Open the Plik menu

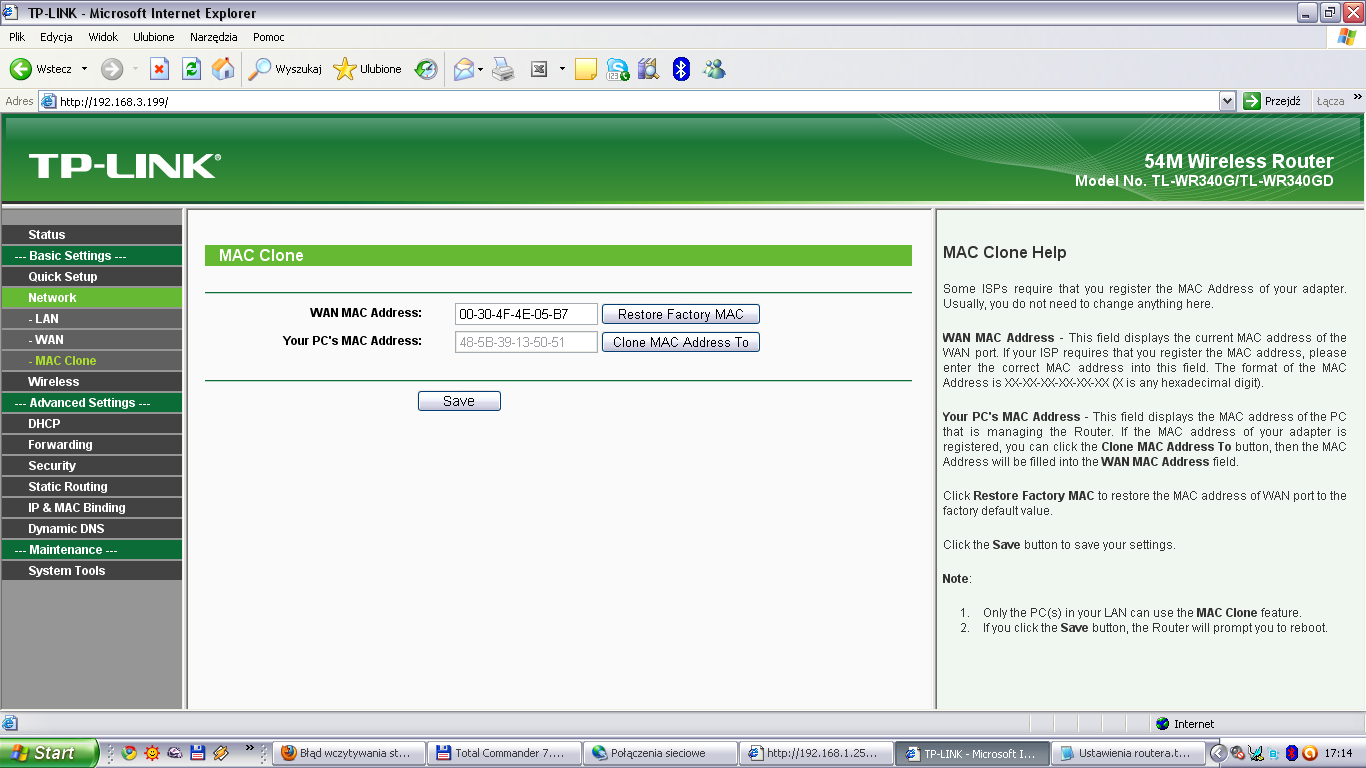coord(17,37)
